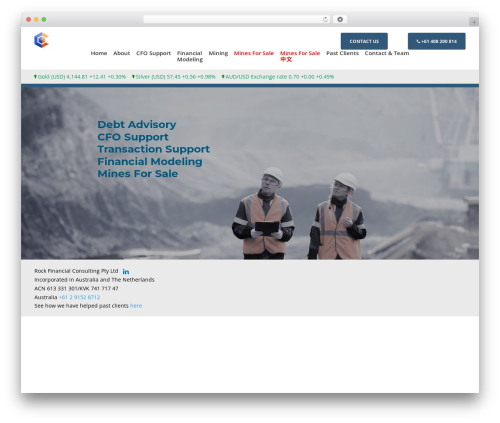Image resolution: width=500 pixels, height=423 pixels.
Task: Open the CFO Support menu item
Action: (x=153, y=53)
